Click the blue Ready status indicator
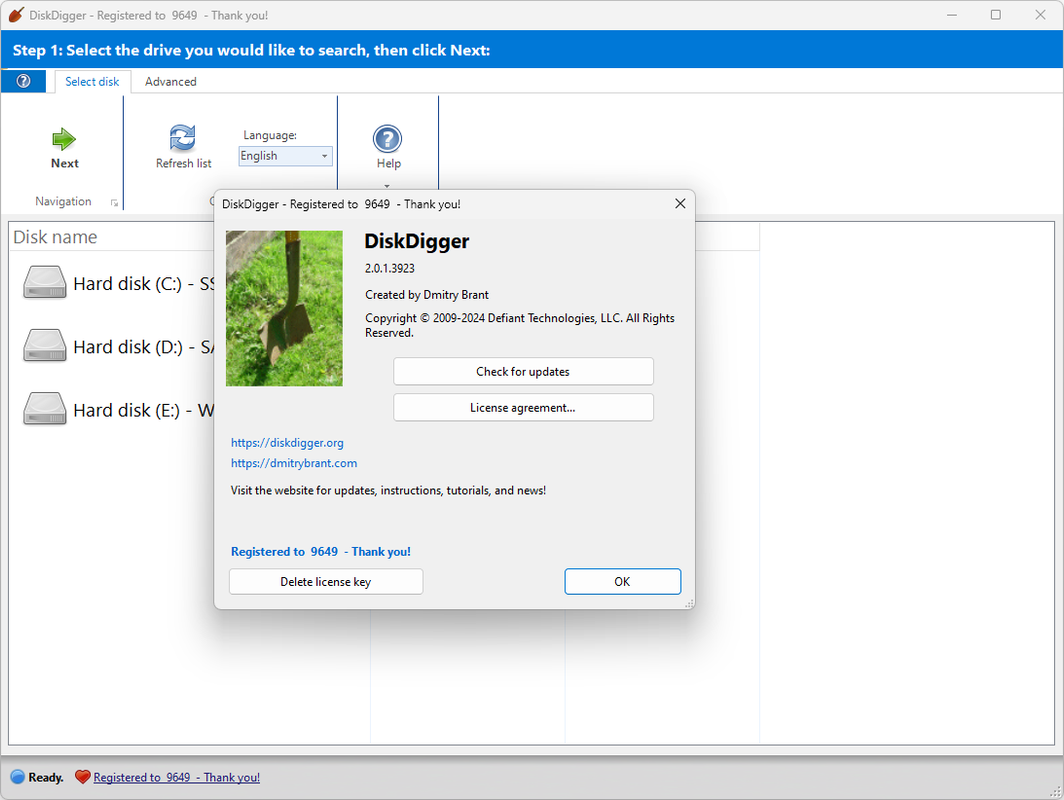Screen dimensions: 1064x800 (18, 777)
